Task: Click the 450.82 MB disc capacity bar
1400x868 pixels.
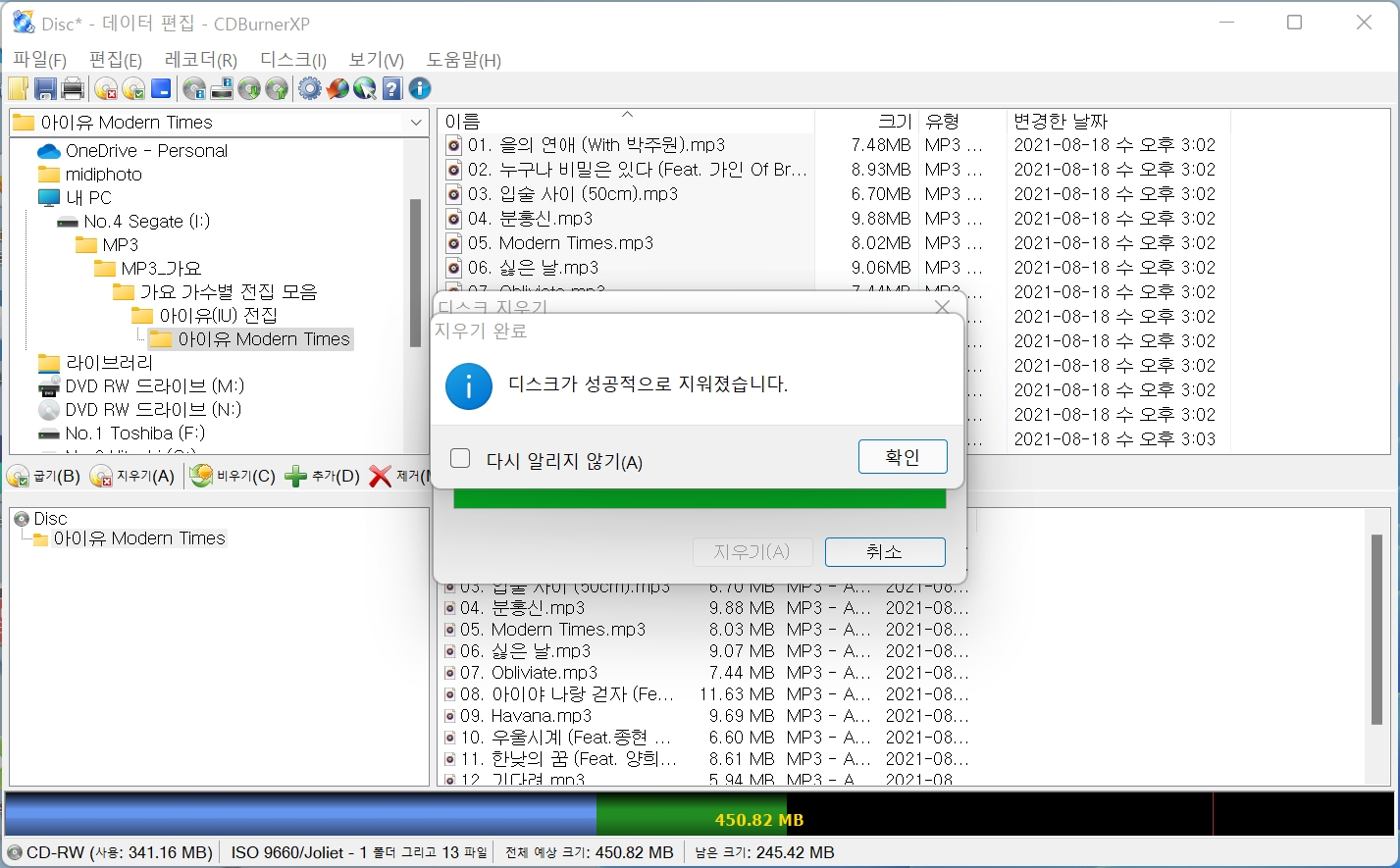Action: point(700,815)
